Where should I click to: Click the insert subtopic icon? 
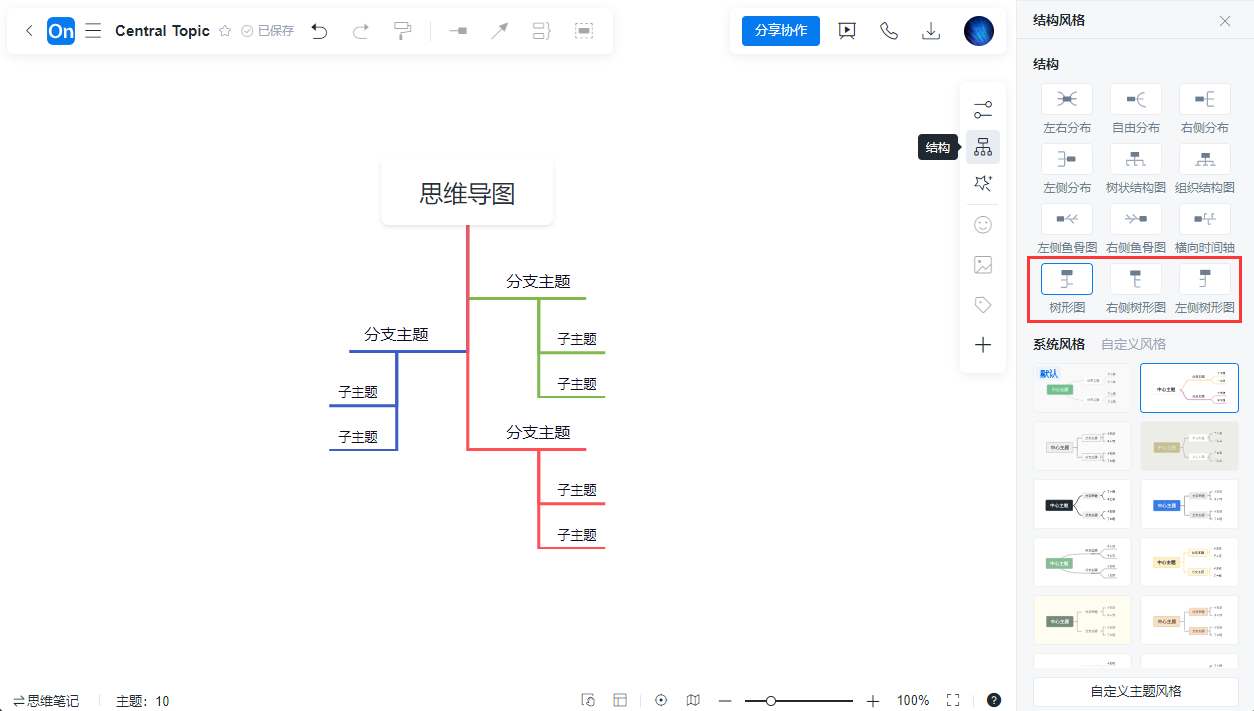458,31
